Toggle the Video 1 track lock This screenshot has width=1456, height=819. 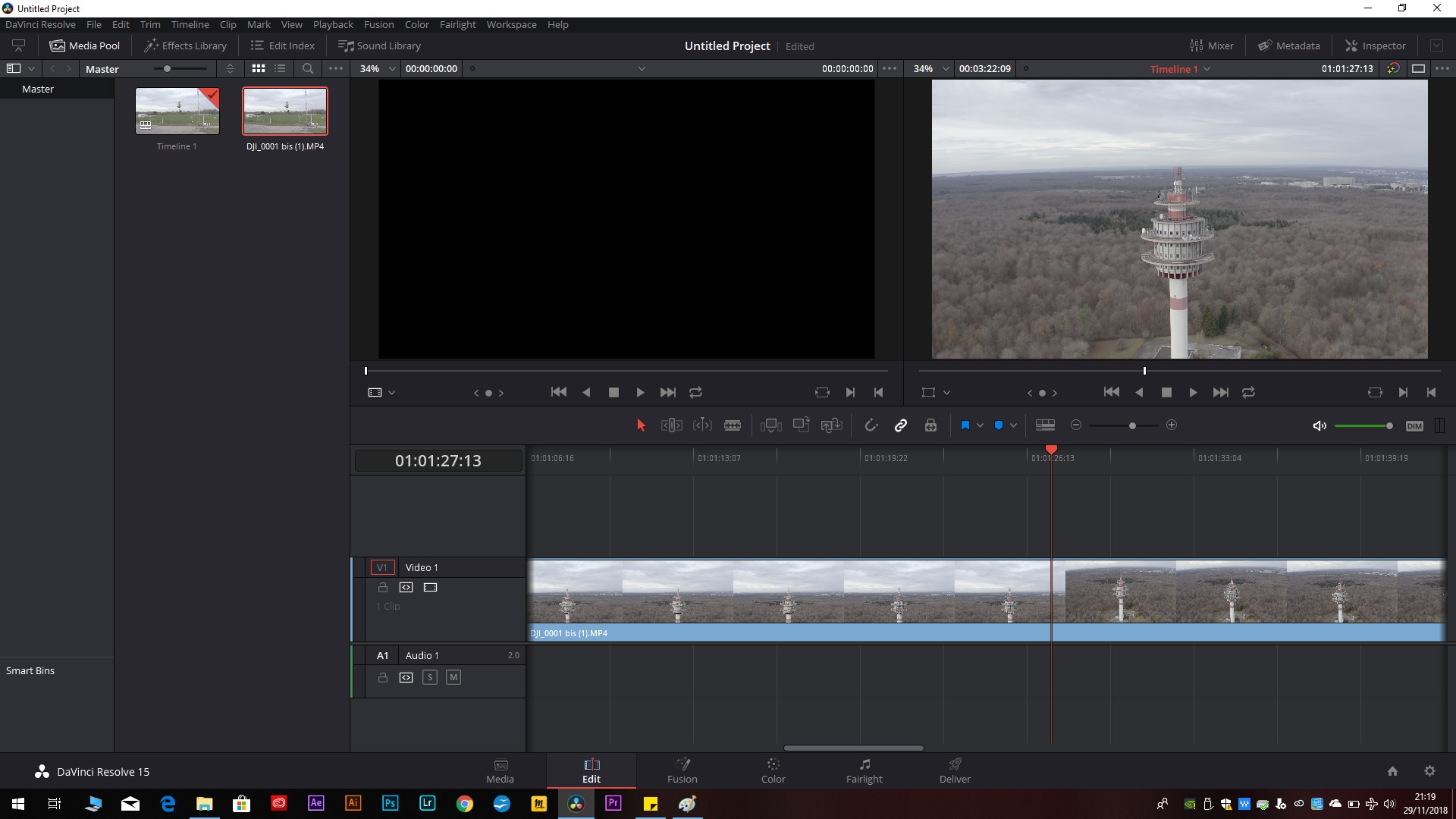383,588
